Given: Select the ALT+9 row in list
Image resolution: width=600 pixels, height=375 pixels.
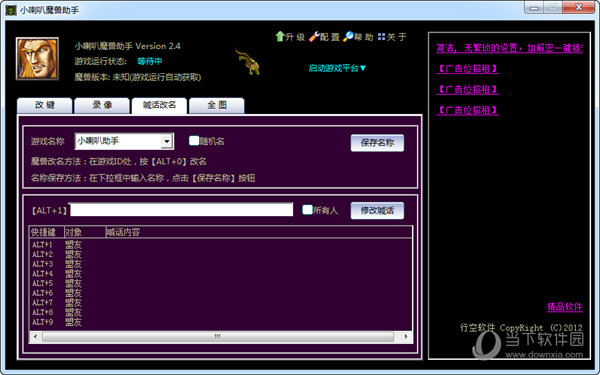Looking at the screenshot, I should pos(220,322).
